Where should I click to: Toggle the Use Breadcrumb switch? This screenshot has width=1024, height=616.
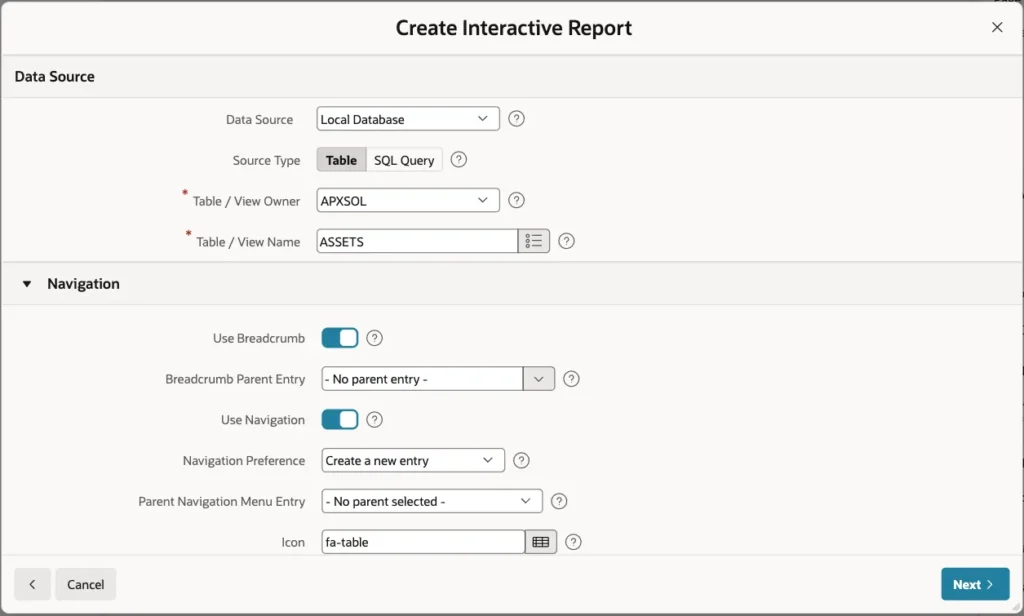point(340,338)
